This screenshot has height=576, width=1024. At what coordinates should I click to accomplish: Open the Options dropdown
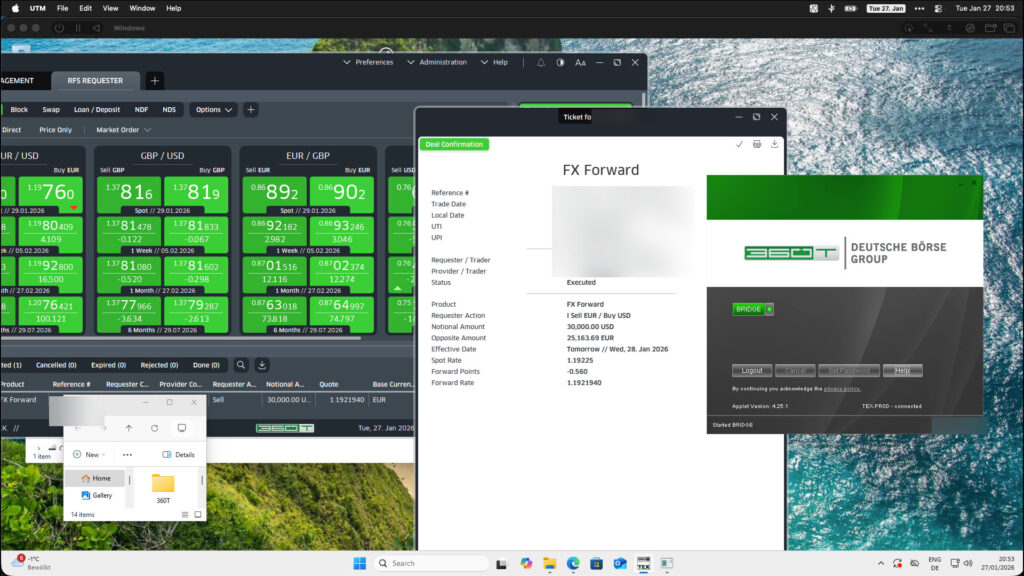[210, 109]
